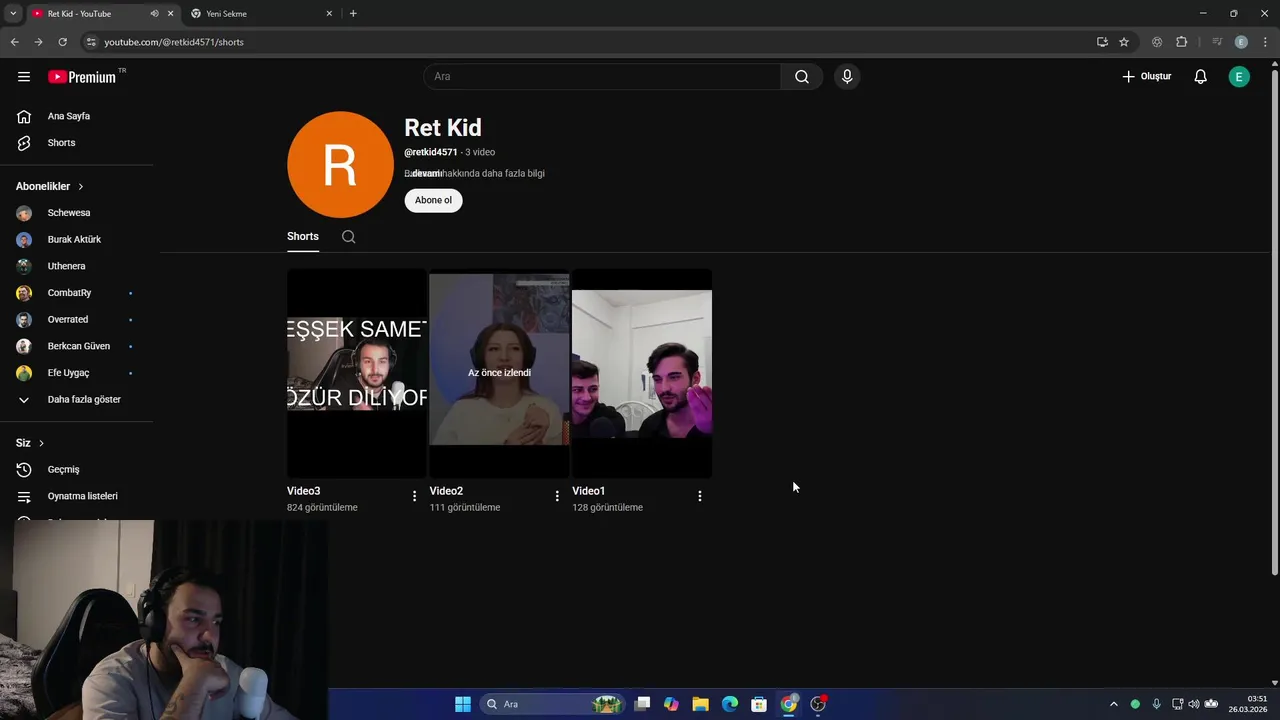Close the Yeni Sekme tab
The width and height of the screenshot is (1280, 720).
329,14
